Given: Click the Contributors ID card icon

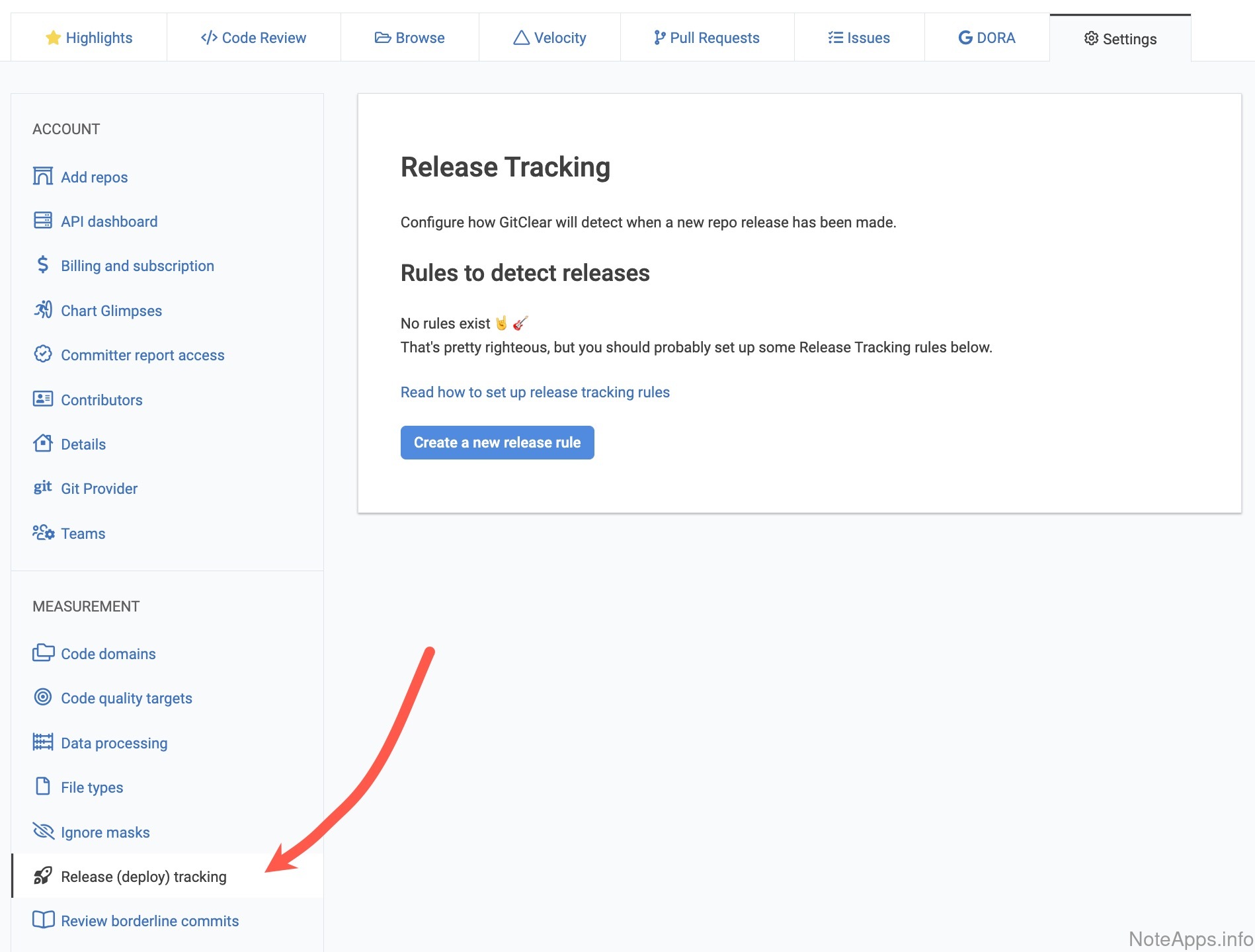Looking at the screenshot, I should pyautogui.click(x=43, y=399).
